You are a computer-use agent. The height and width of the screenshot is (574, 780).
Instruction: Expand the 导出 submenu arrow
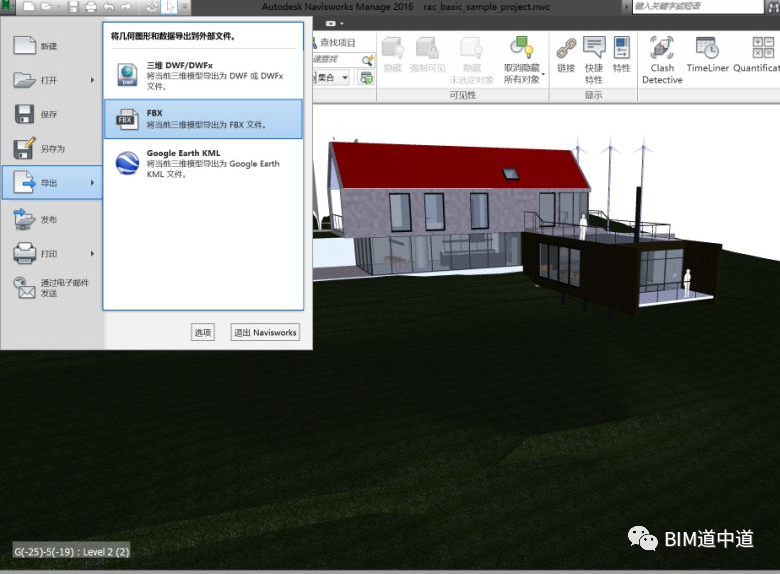coord(93,183)
